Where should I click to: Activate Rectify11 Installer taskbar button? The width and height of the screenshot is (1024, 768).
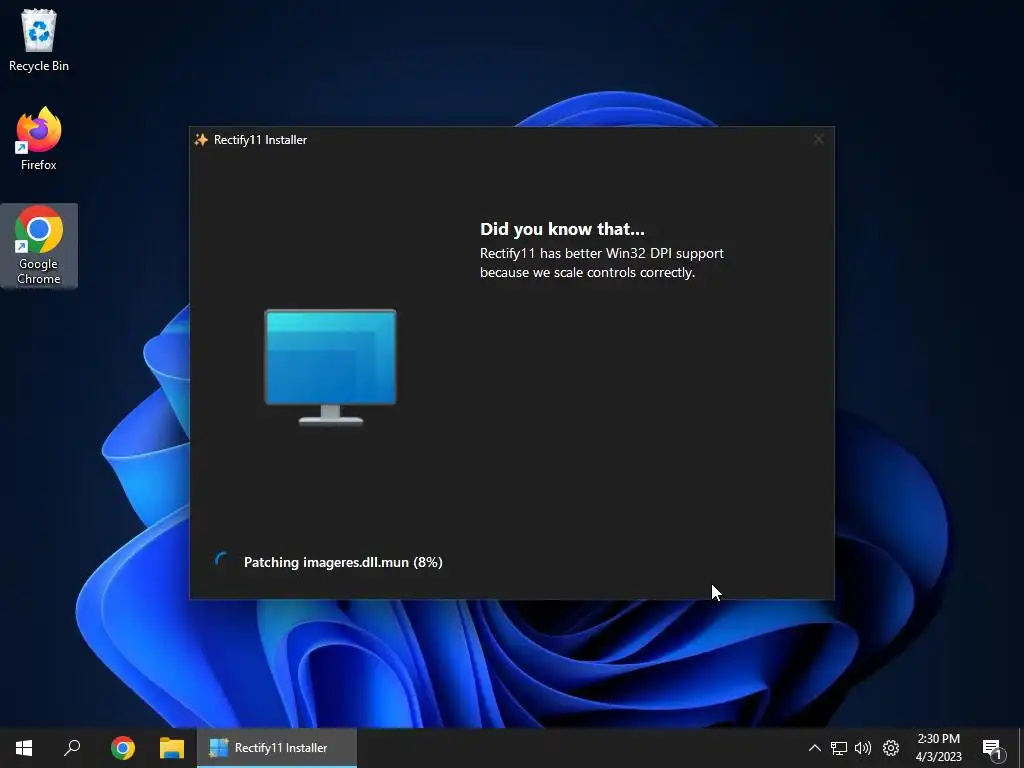277,748
